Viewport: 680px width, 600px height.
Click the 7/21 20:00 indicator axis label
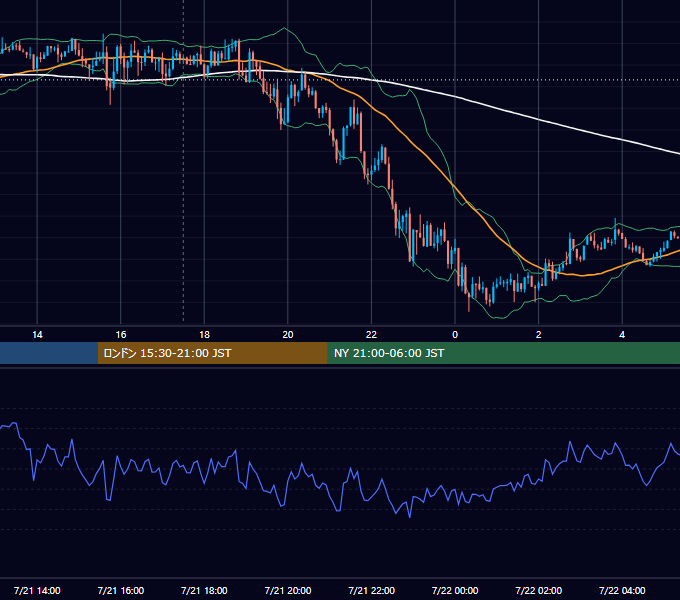point(288,590)
